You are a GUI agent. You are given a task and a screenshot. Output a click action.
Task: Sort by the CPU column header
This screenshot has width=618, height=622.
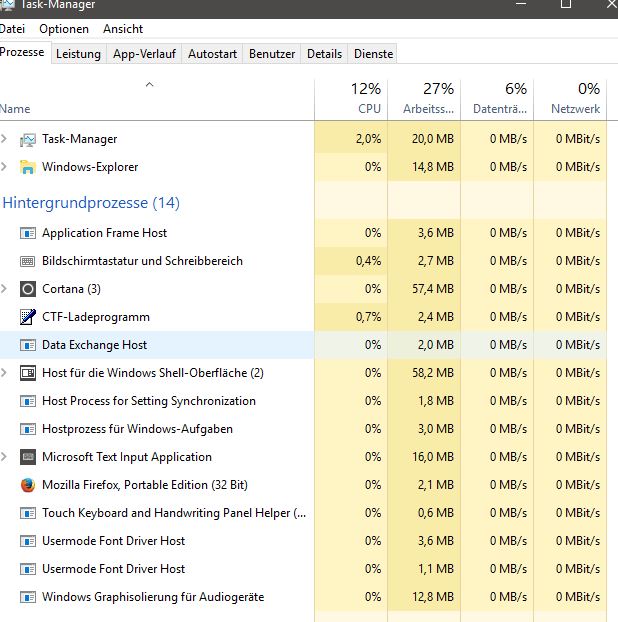351,99
